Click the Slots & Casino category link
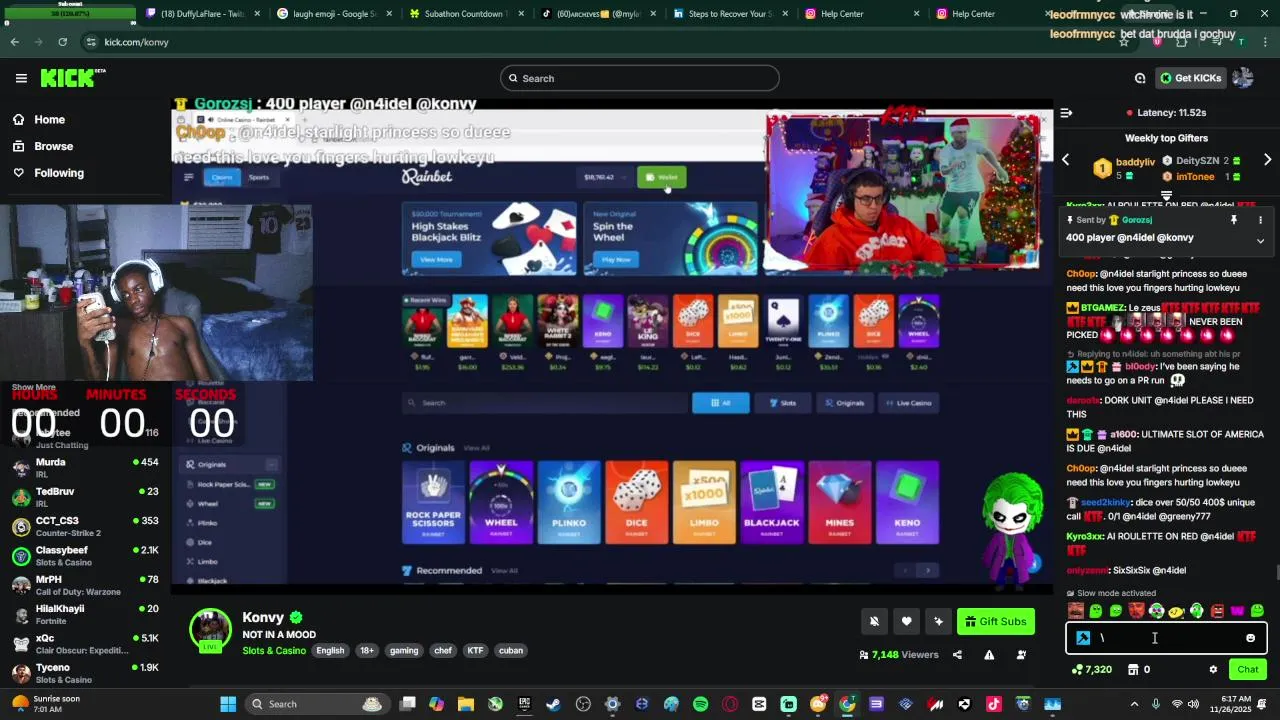1280x720 pixels. pyautogui.click(x=274, y=650)
